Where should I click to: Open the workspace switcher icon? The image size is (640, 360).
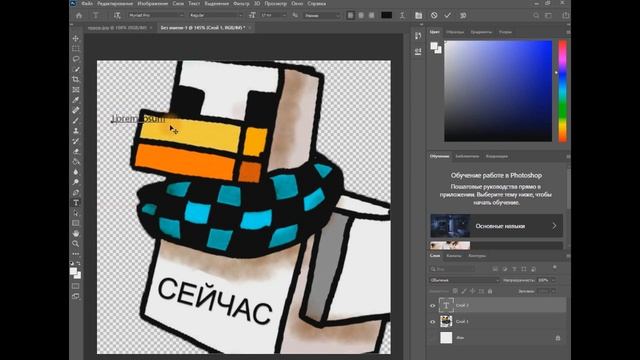click(x=549, y=16)
